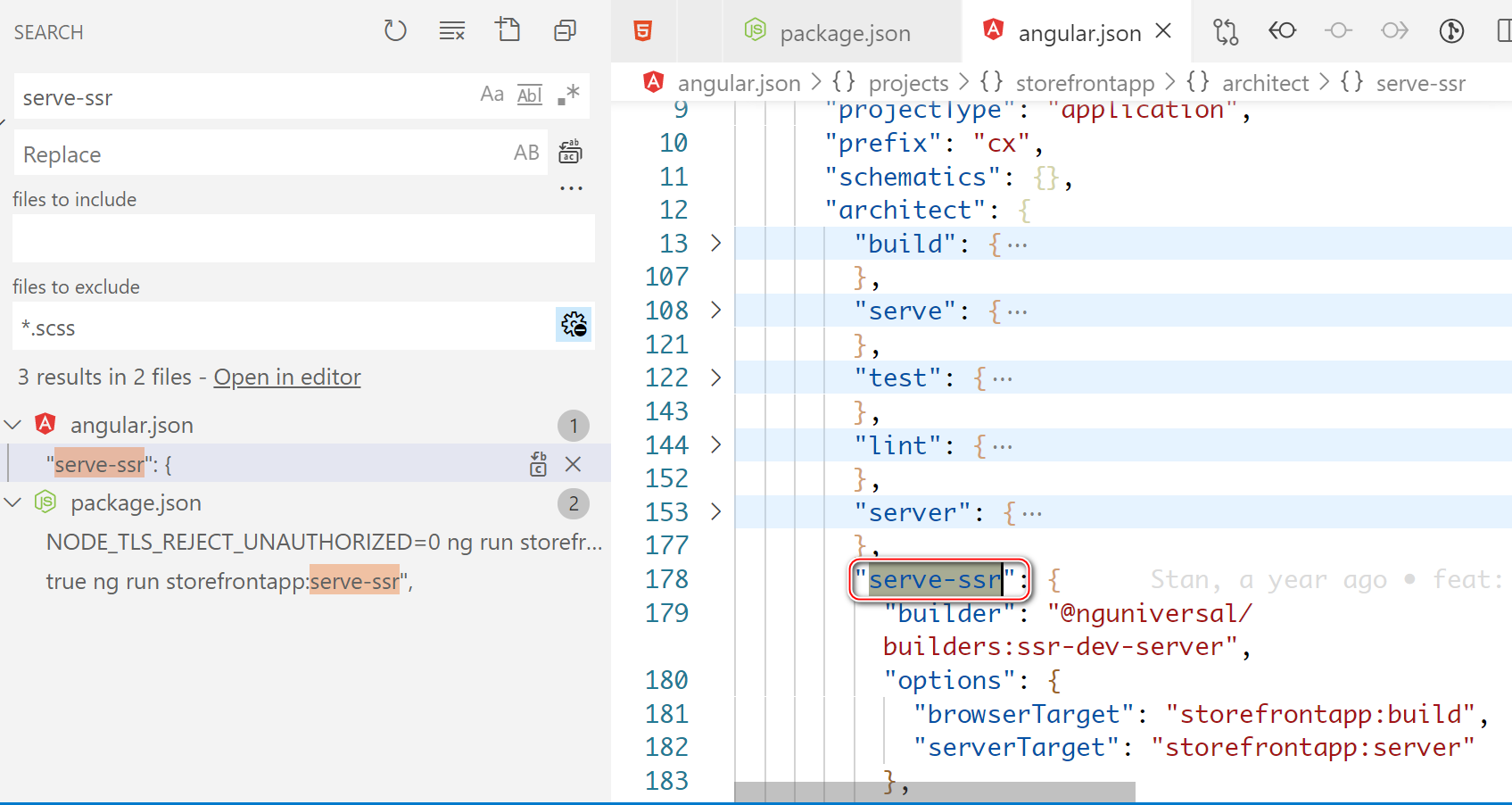
Task: Click Replace All icon
Action: pos(570,152)
